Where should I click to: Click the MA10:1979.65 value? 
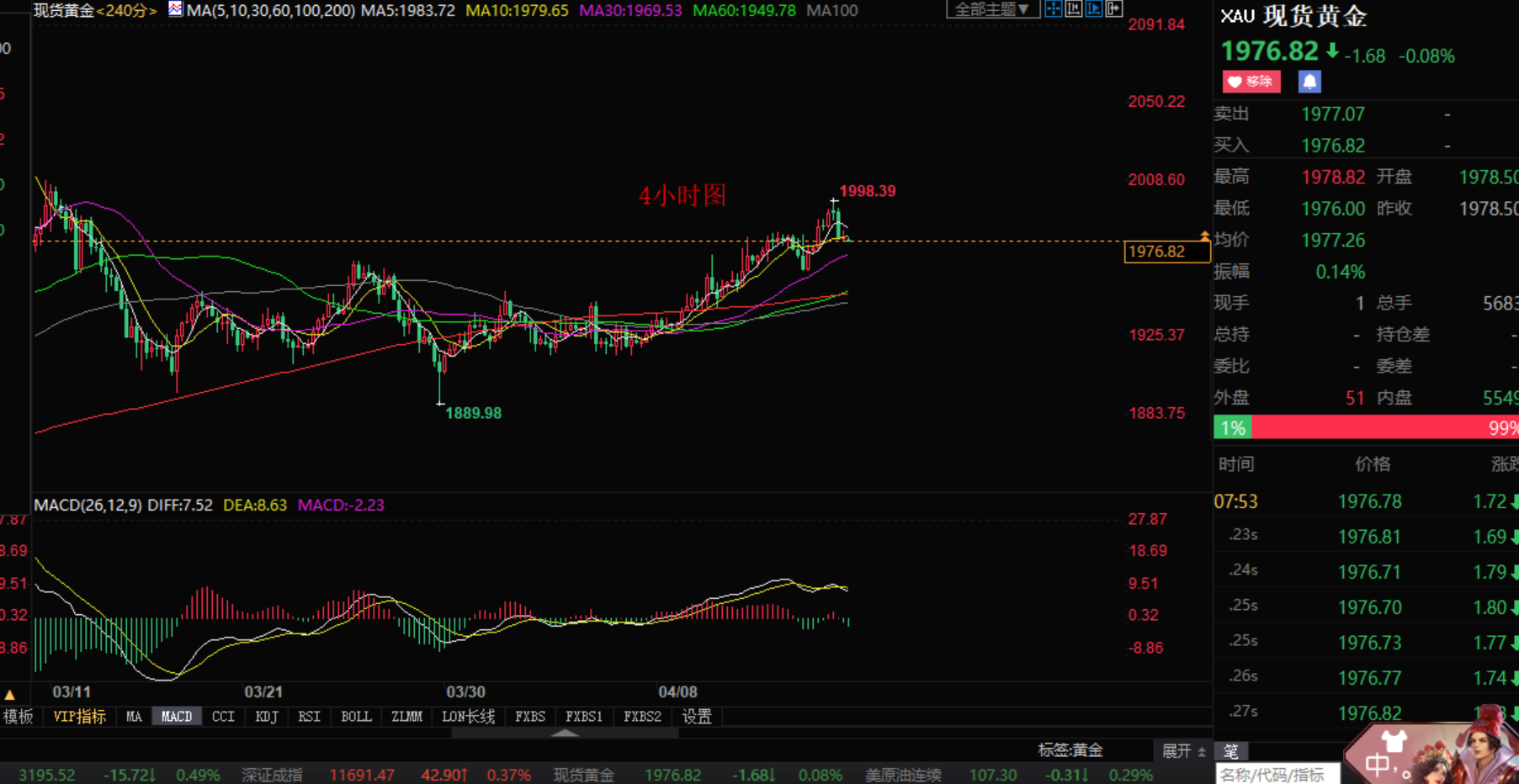tap(517, 10)
